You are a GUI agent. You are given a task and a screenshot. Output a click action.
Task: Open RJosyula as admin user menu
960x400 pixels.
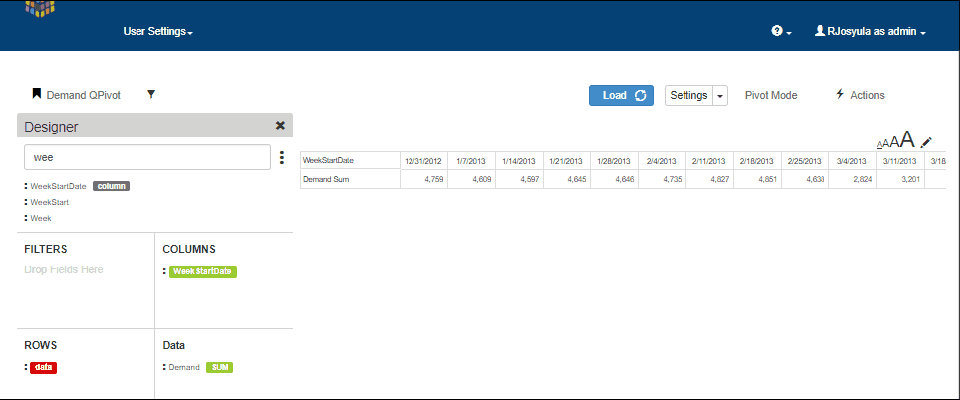[870, 31]
